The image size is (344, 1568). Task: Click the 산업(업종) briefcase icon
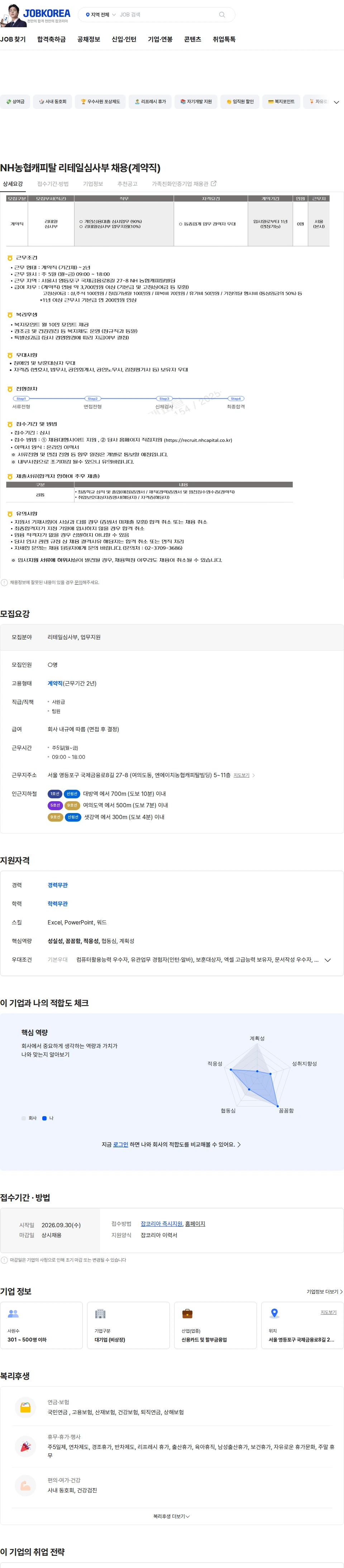pyautogui.click(x=187, y=1314)
